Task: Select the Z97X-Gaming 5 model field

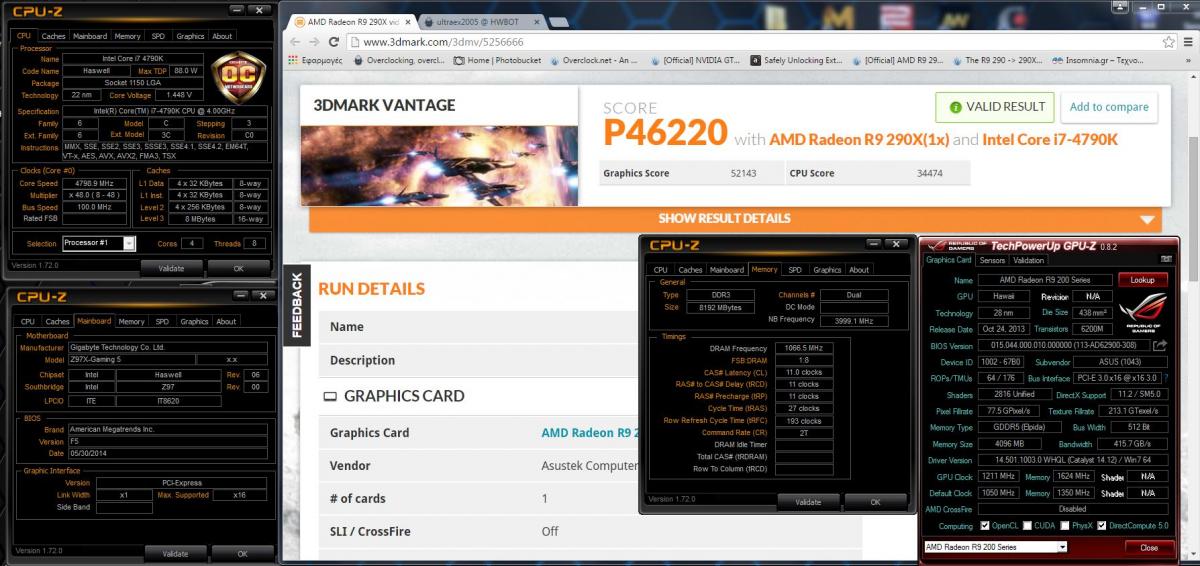Action: (130, 358)
